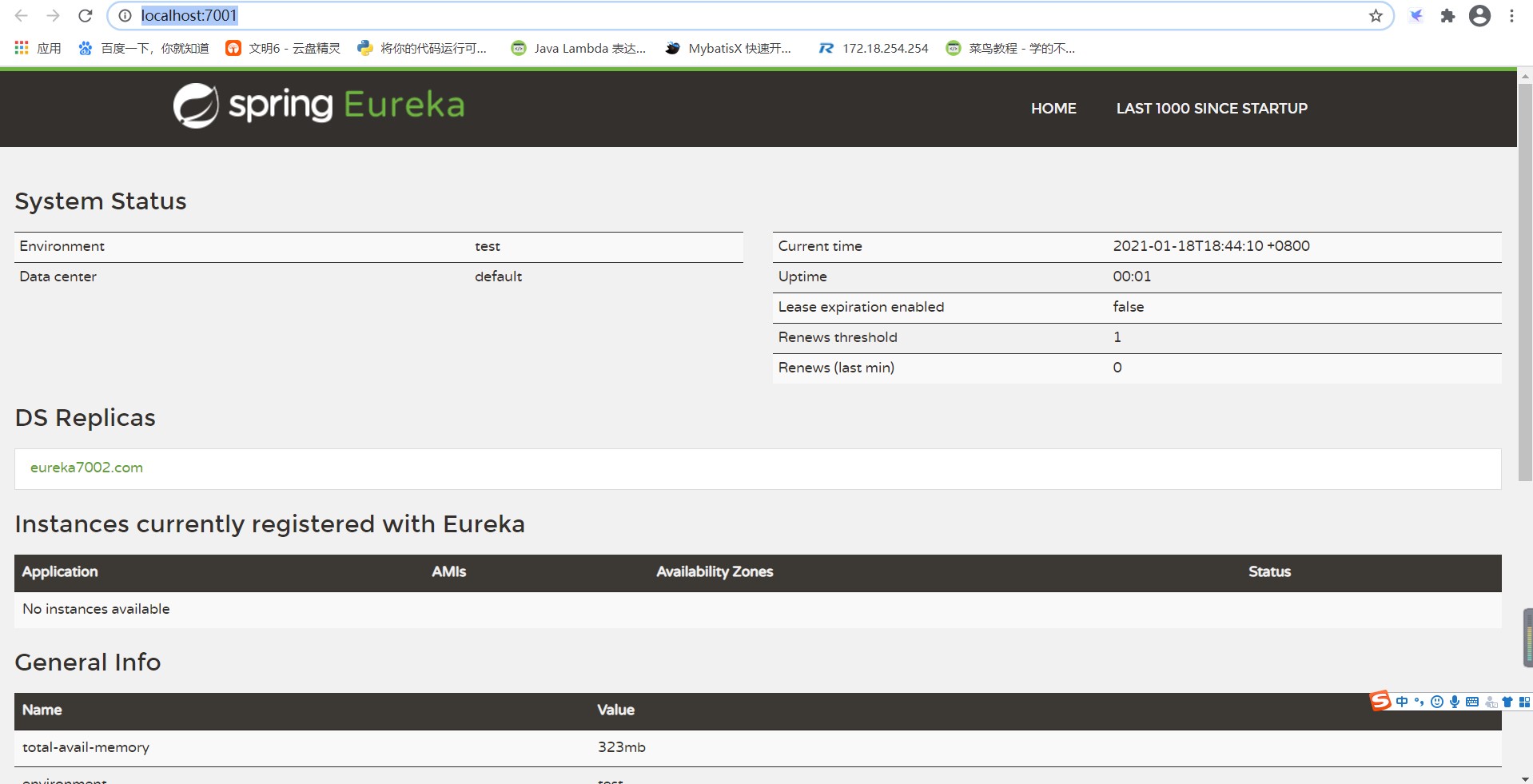Click the Current time value 2021-01-18T18:44:10

[x=1211, y=246]
